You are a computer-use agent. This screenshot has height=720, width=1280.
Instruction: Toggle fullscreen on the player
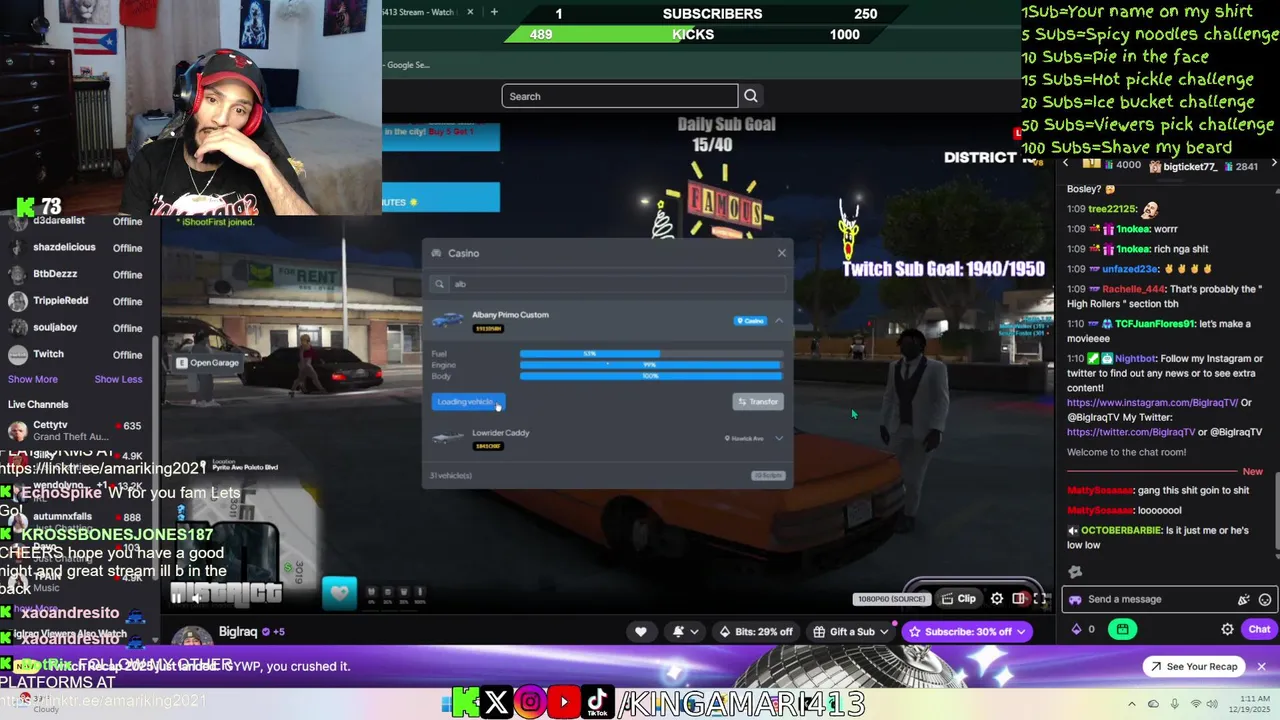point(1041,599)
